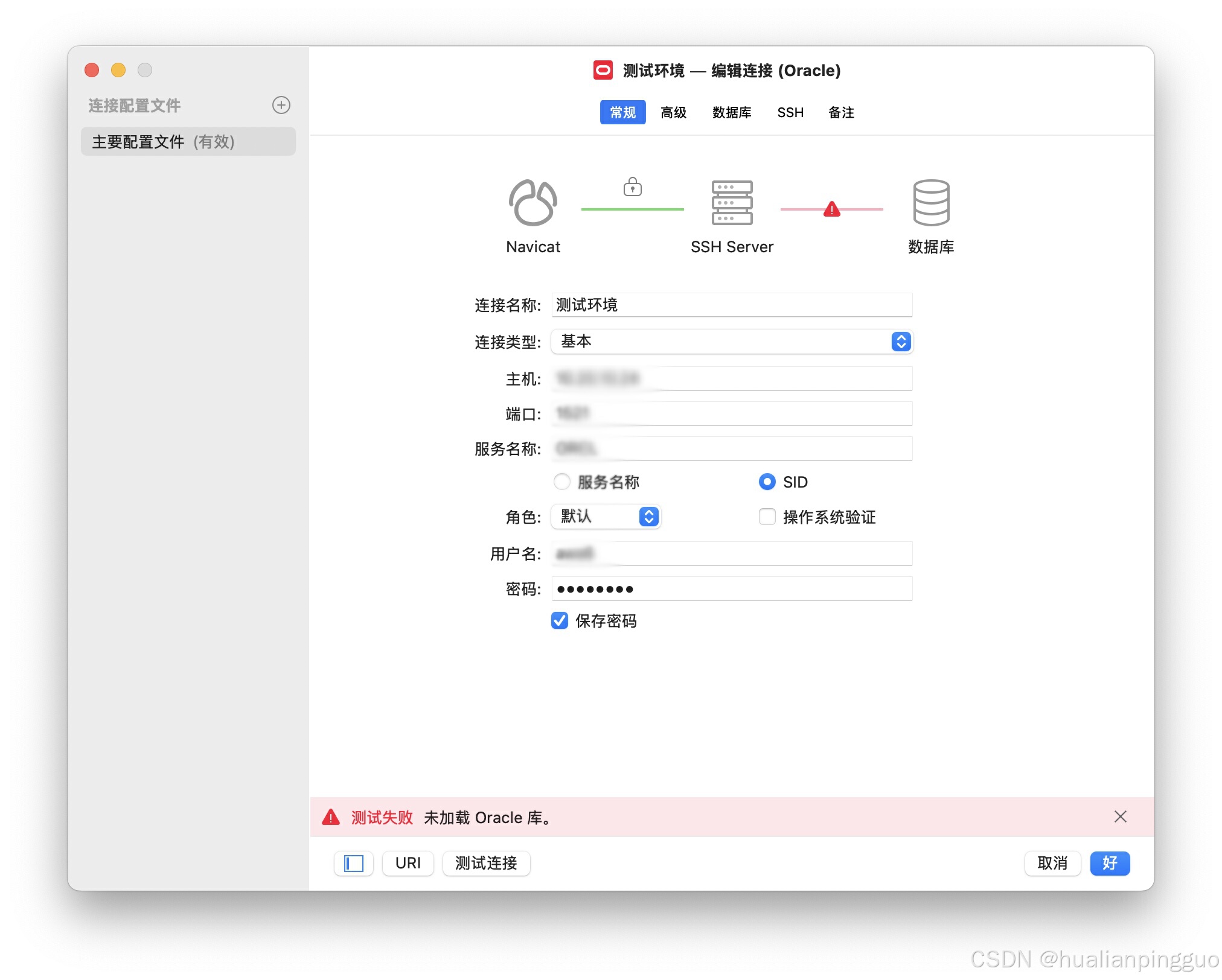
Task: Open the 连接类型 dropdown
Action: [901, 342]
